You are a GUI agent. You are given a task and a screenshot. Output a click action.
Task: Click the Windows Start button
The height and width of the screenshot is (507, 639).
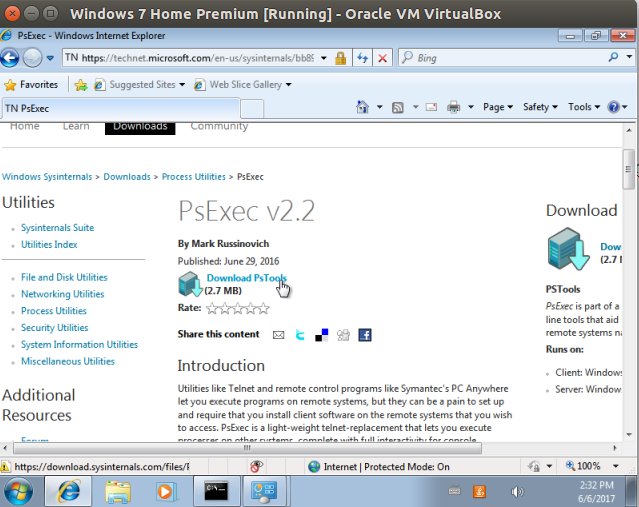[x=19, y=492]
